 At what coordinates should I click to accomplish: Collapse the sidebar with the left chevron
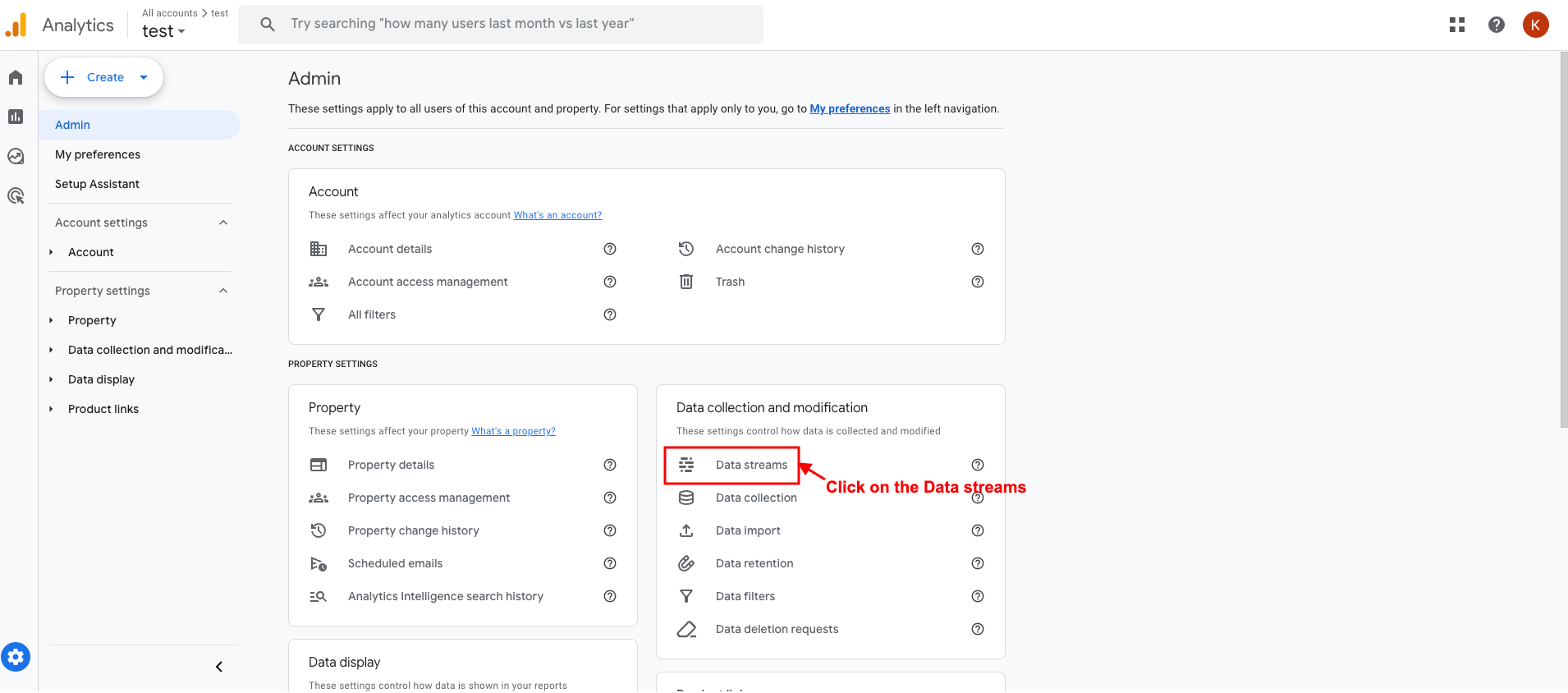click(x=219, y=667)
